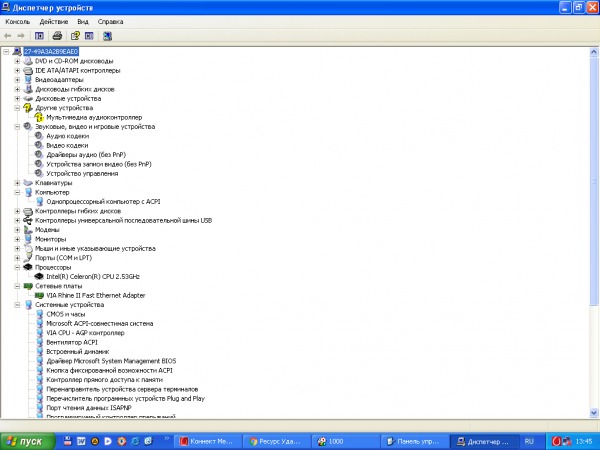Select VIA CPU - AGP контроллер
The width and height of the screenshot is (600, 450).
click(x=85, y=333)
